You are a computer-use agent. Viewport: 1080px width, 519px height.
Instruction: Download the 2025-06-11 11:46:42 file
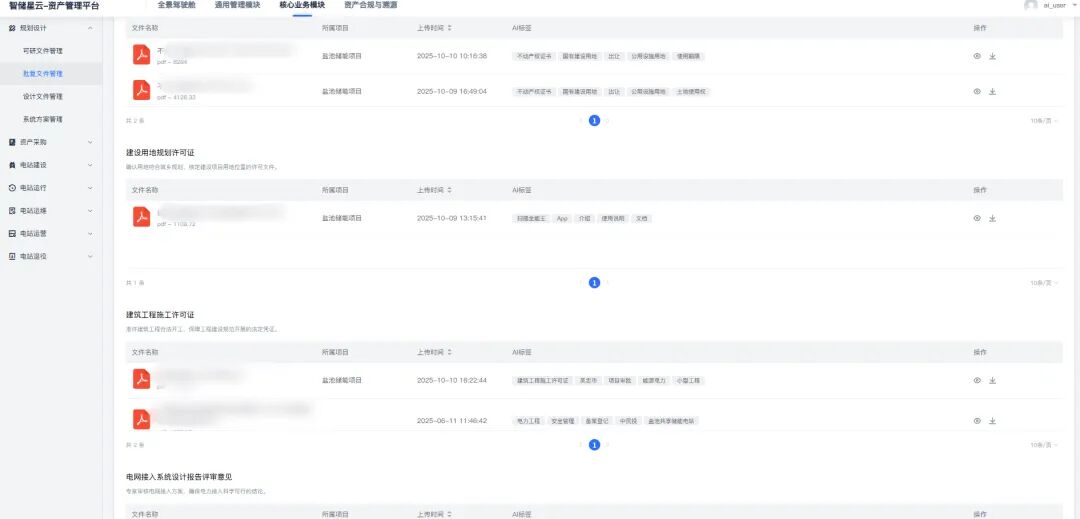pyautogui.click(x=993, y=421)
